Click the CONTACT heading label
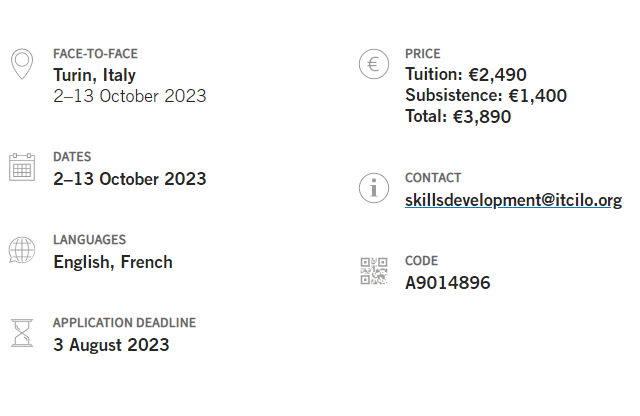 (x=433, y=178)
